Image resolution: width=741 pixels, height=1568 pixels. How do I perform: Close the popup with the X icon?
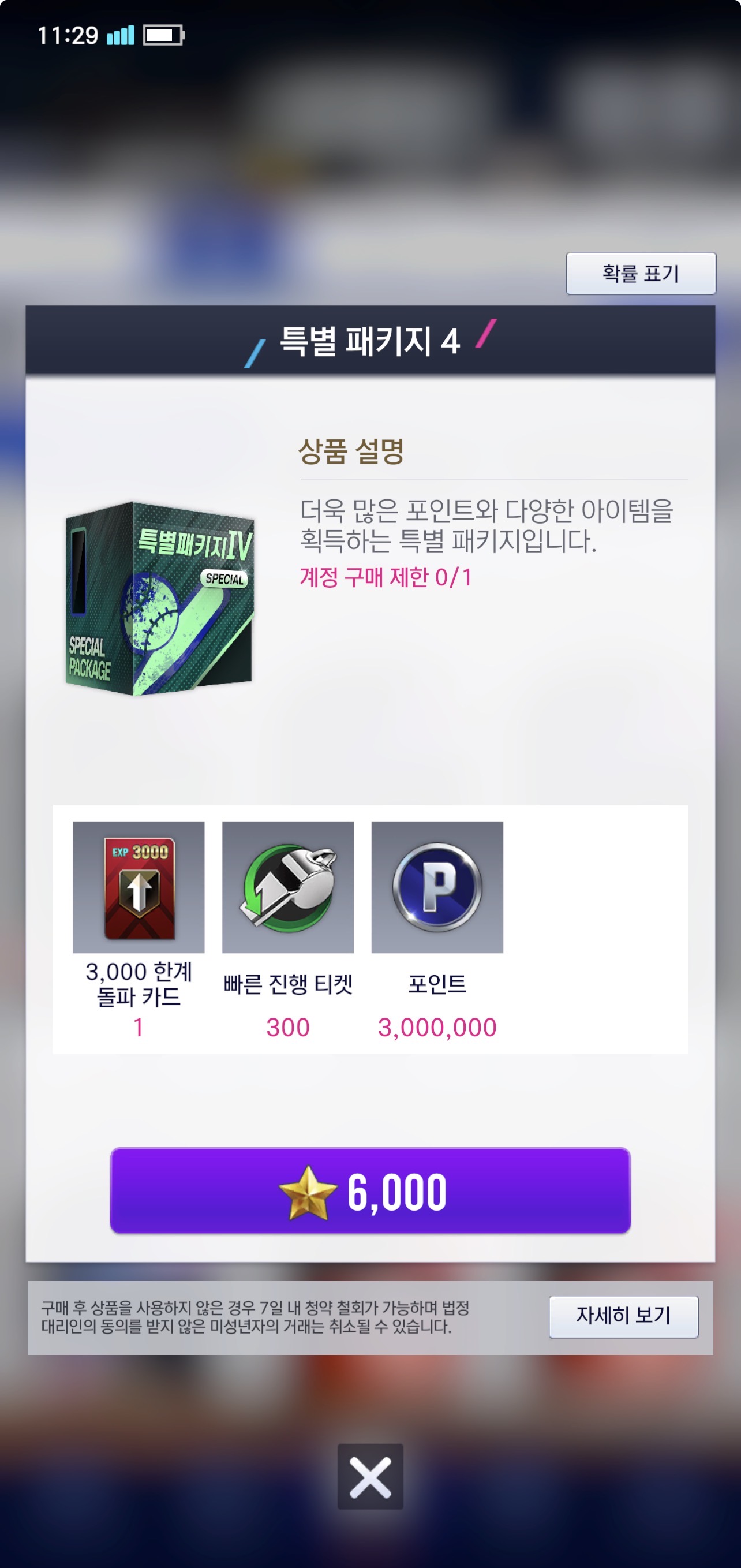pyautogui.click(x=370, y=1477)
